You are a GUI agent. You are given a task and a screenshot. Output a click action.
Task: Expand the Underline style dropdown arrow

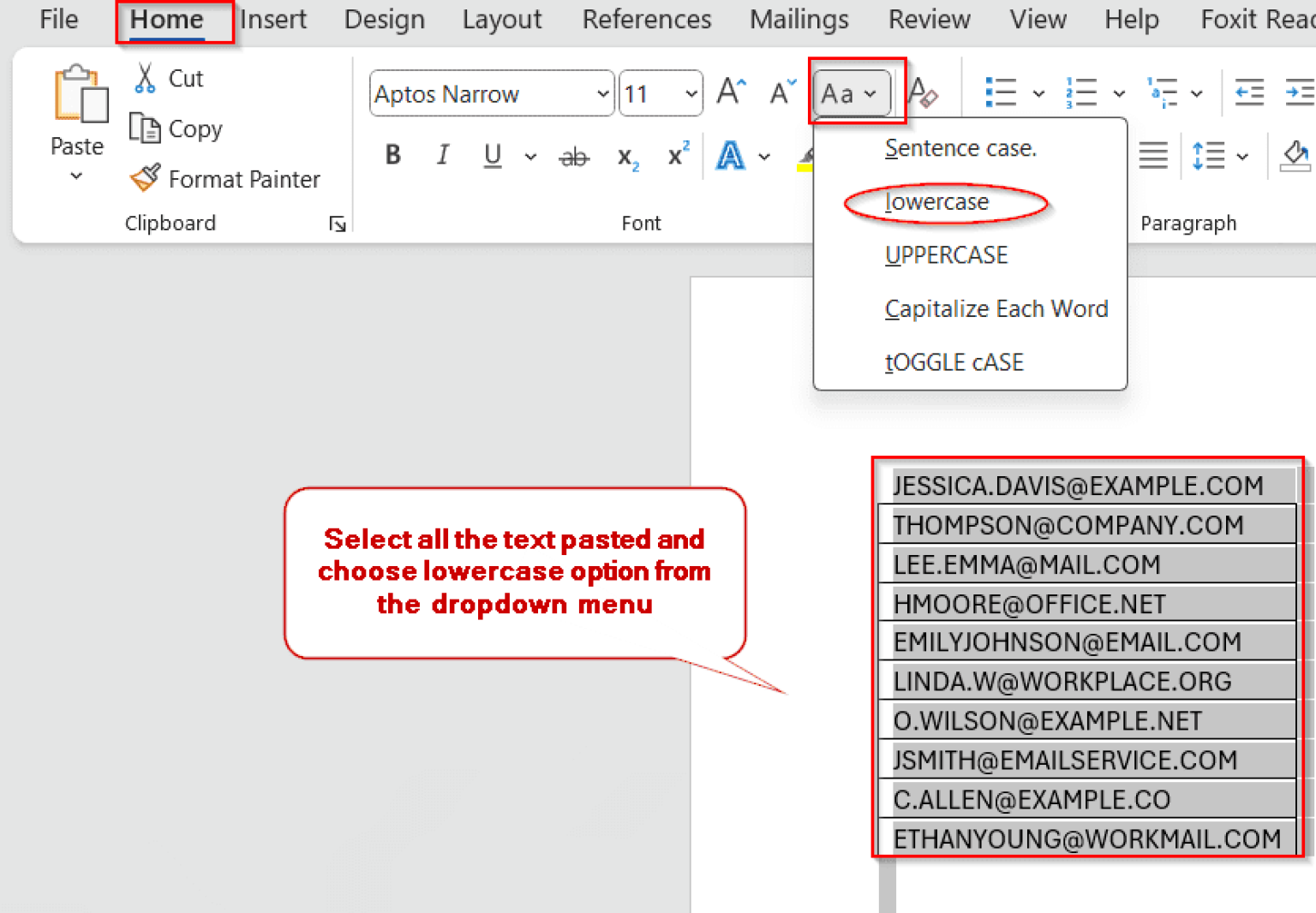(531, 157)
